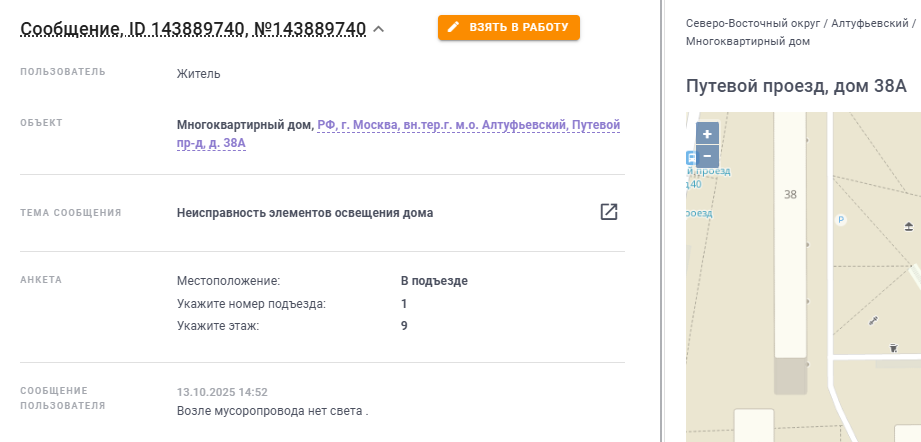Zoom out on the map

click(707, 156)
